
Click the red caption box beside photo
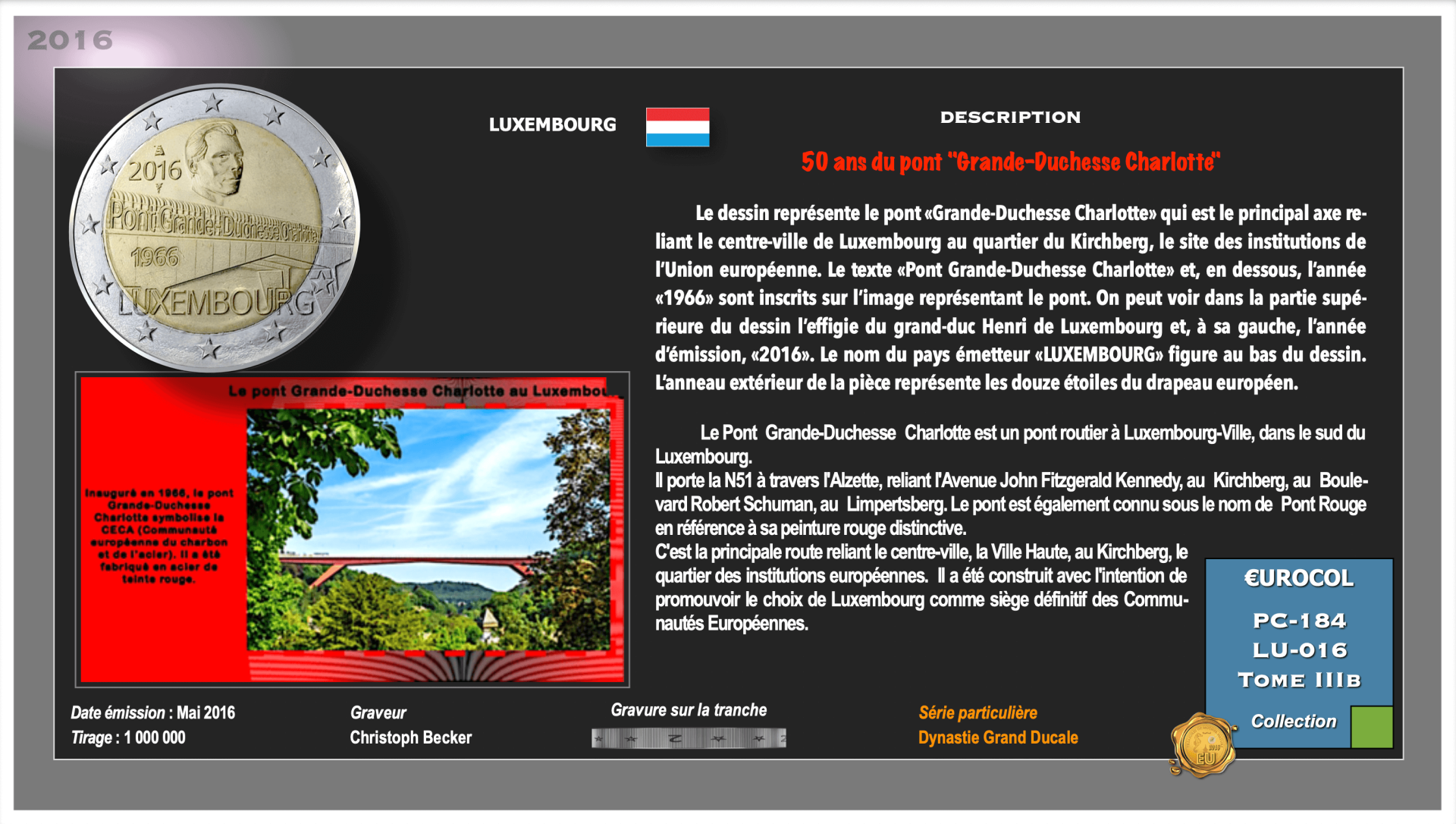click(159, 536)
